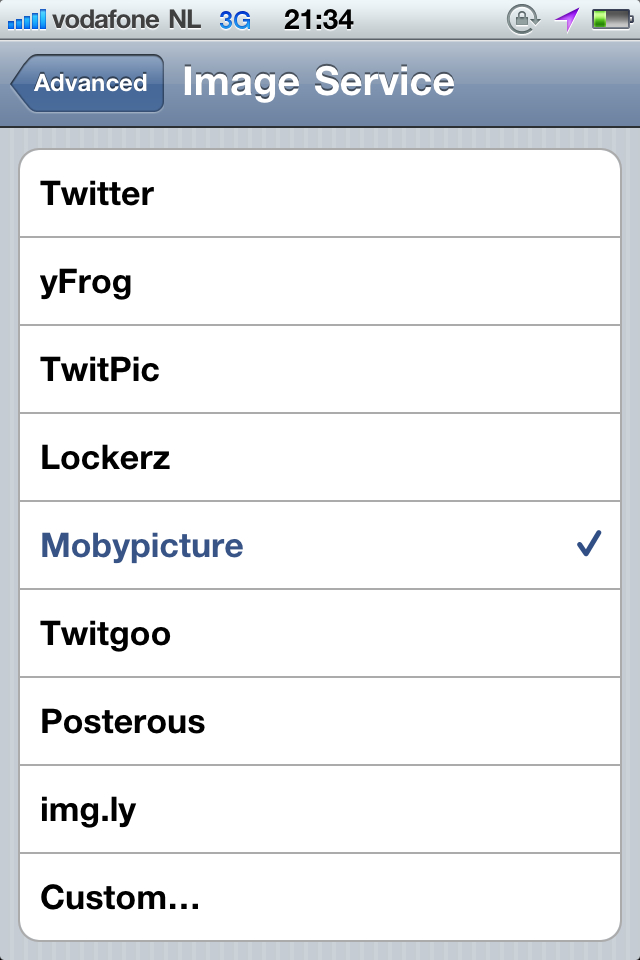The width and height of the screenshot is (640, 960).
Task: Select Twitter as image service
Action: click(x=320, y=194)
